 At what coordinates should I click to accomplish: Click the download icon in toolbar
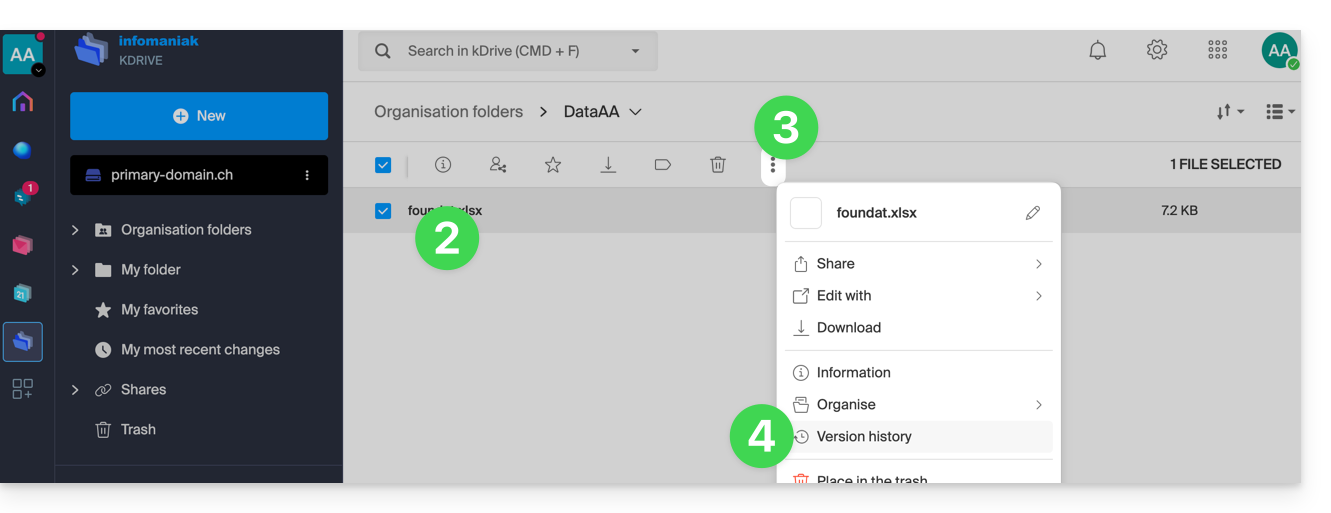(608, 165)
